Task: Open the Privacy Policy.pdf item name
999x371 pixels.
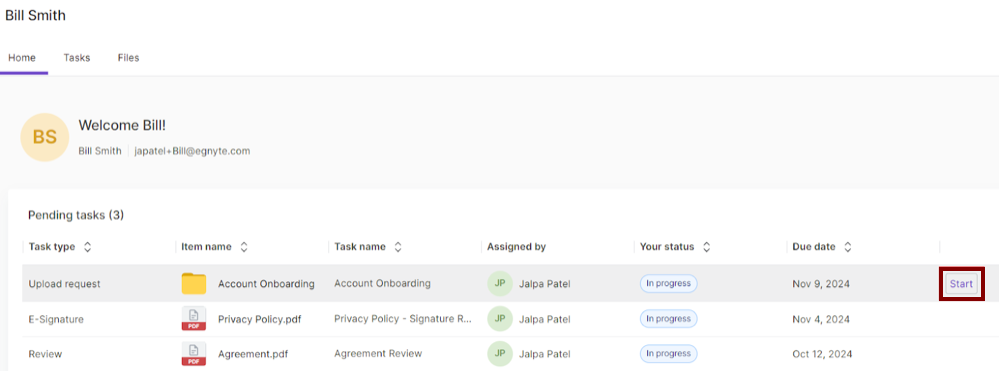Action: point(259,319)
